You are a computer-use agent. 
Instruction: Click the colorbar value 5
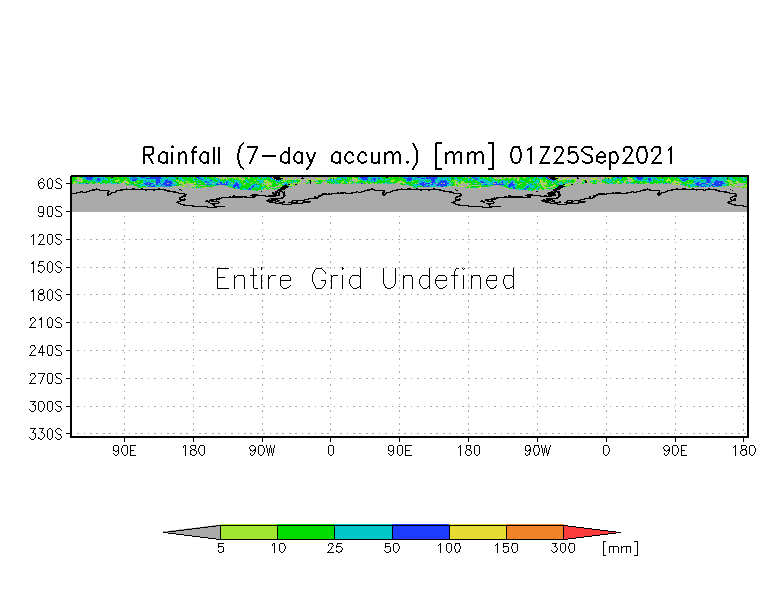click(221, 548)
